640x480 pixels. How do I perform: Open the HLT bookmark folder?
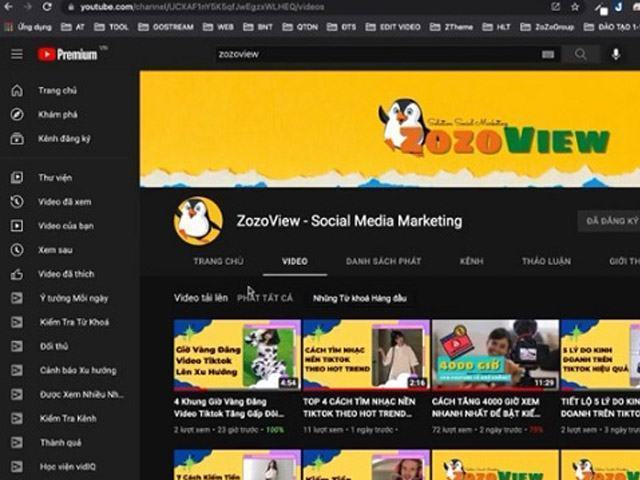tap(496, 27)
